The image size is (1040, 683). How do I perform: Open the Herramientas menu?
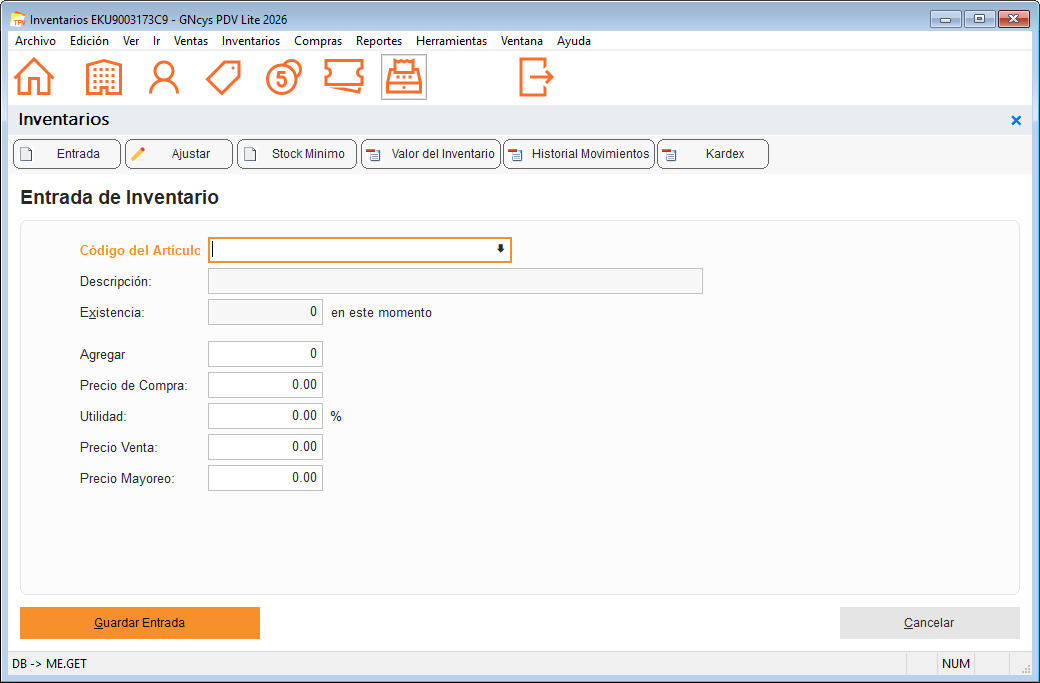point(451,41)
